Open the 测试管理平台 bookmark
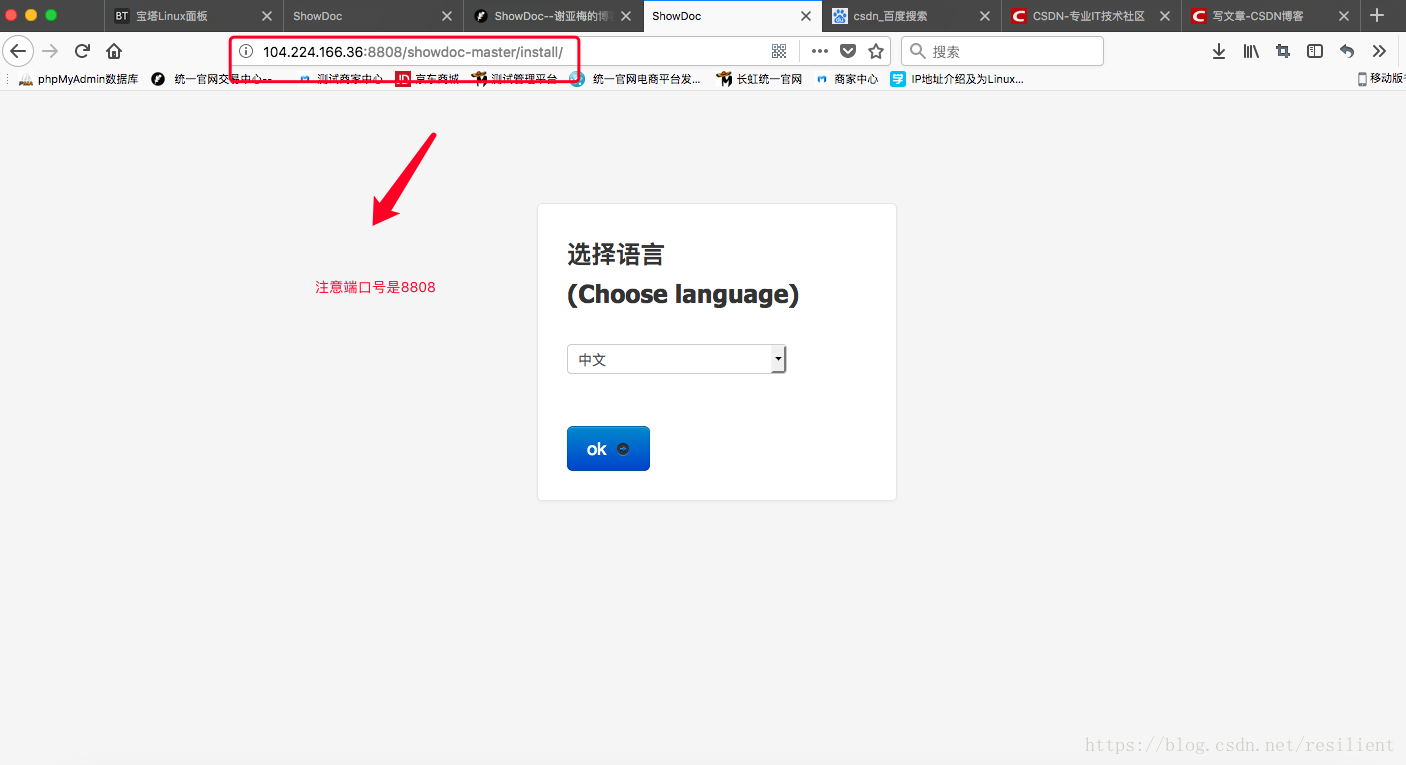1406x765 pixels. (514, 79)
